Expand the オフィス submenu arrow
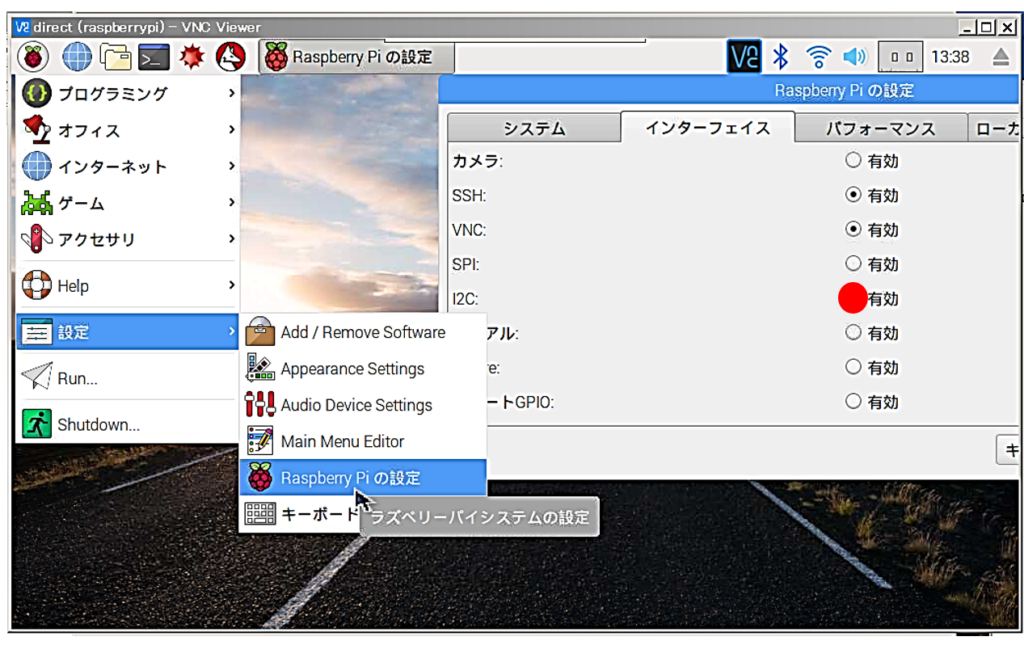The height and width of the screenshot is (645, 1024). (x=231, y=130)
